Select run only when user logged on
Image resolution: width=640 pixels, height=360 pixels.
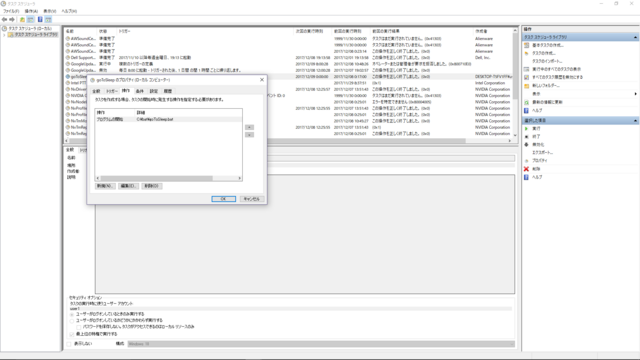pos(72,314)
